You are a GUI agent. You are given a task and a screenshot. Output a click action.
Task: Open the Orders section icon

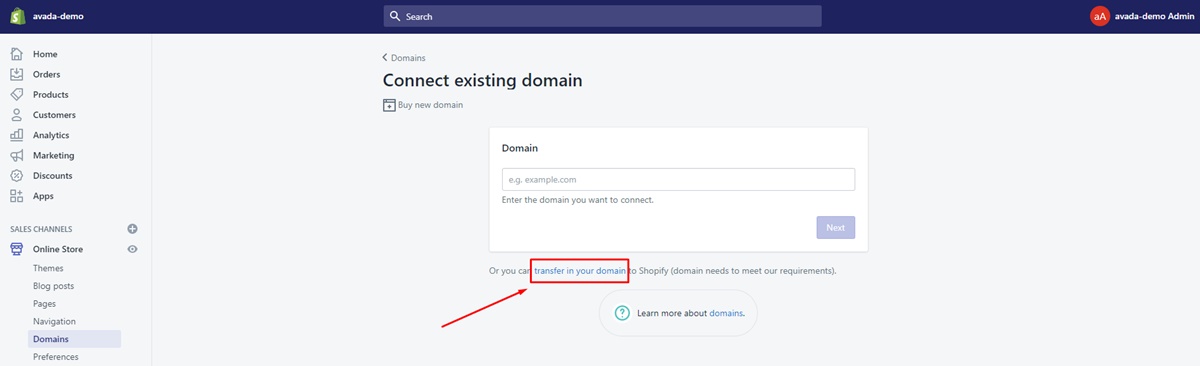[x=16, y=74]
